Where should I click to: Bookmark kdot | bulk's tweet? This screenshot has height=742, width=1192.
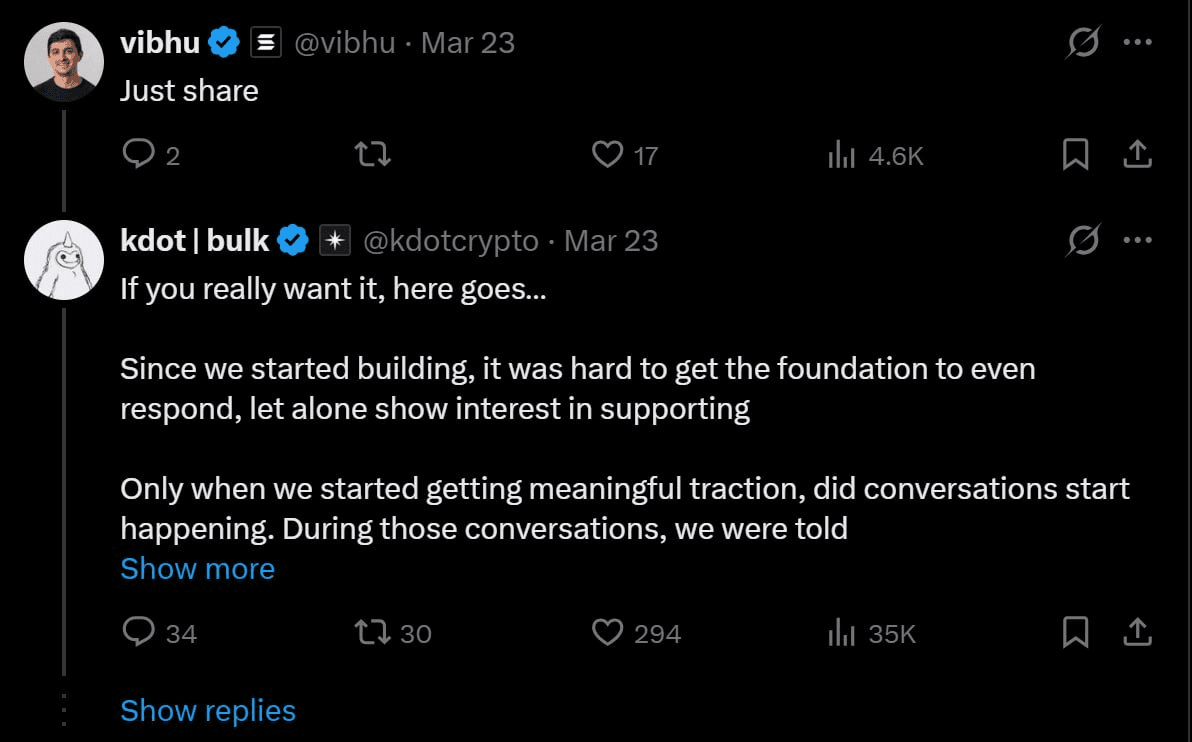click(1075, 632)
